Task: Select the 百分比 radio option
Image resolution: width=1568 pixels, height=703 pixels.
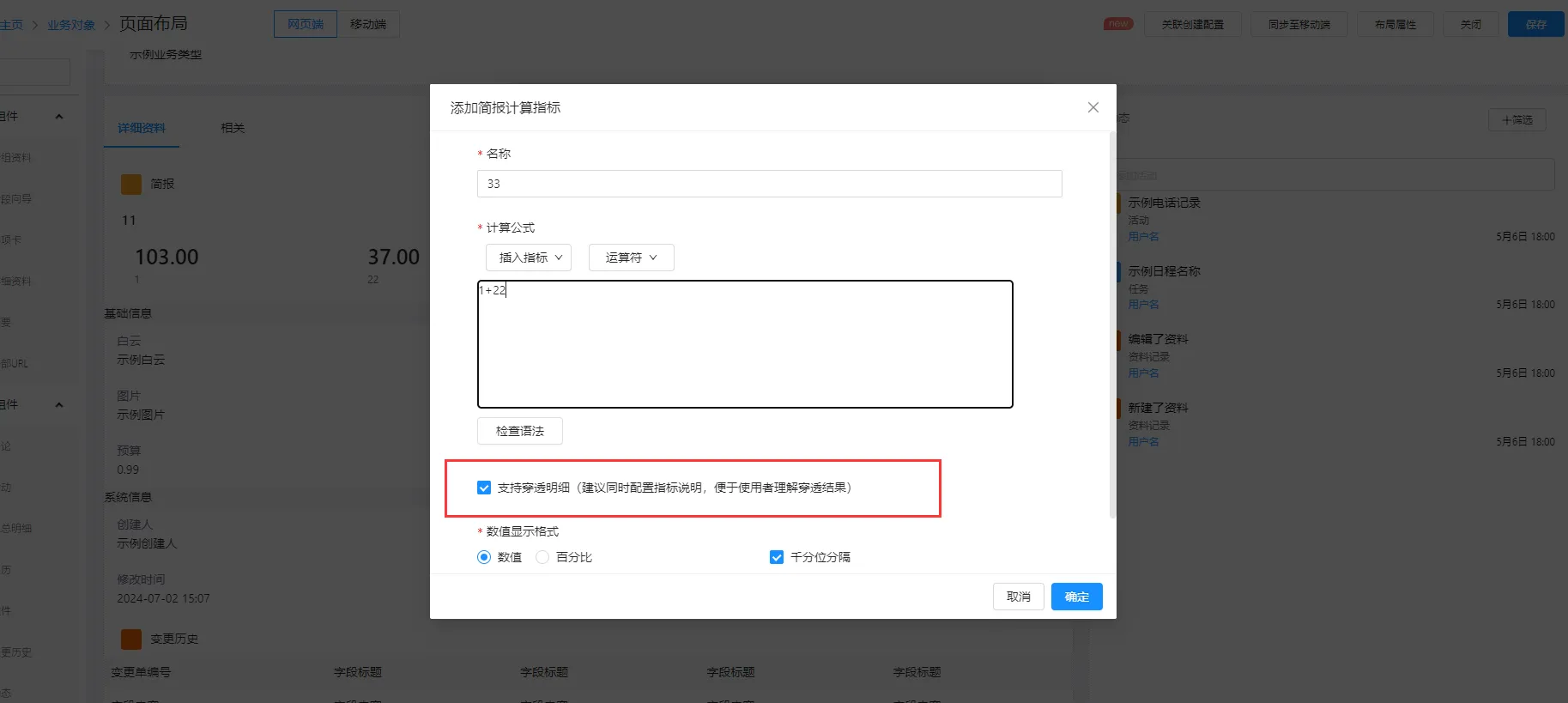Action: point(542,557)
